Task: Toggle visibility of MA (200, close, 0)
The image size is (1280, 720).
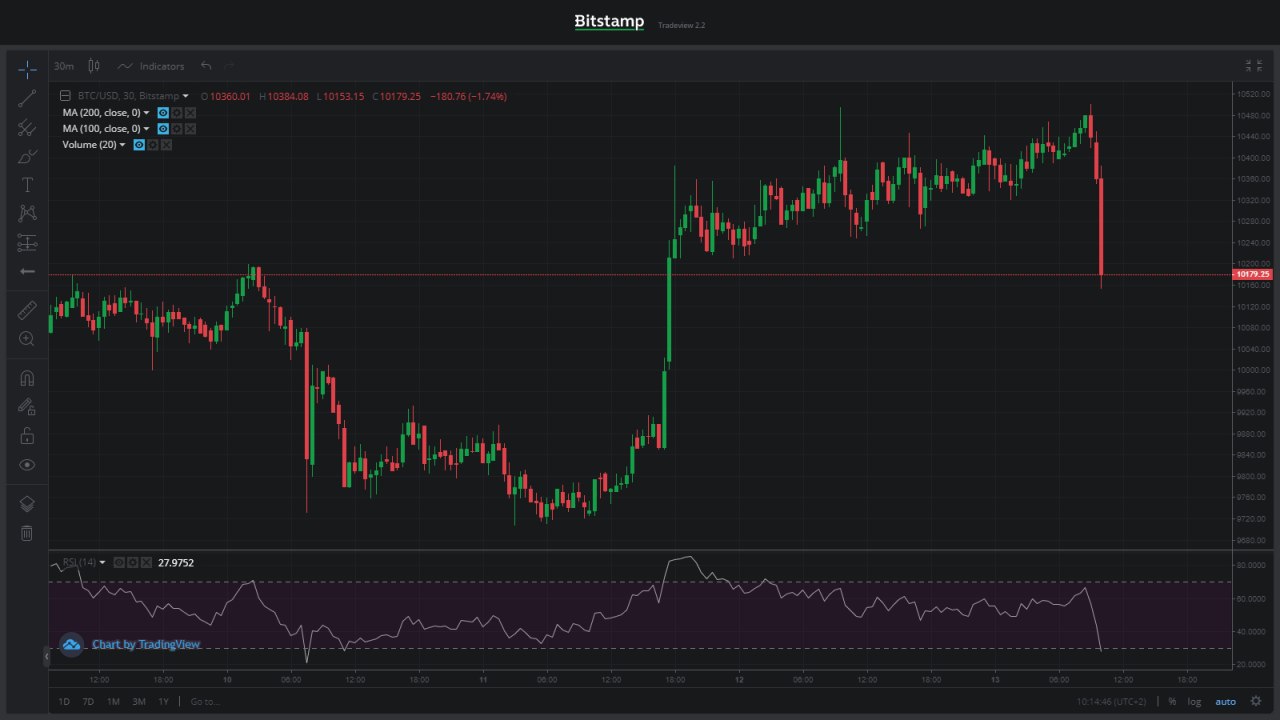Action: pos(163,113)
